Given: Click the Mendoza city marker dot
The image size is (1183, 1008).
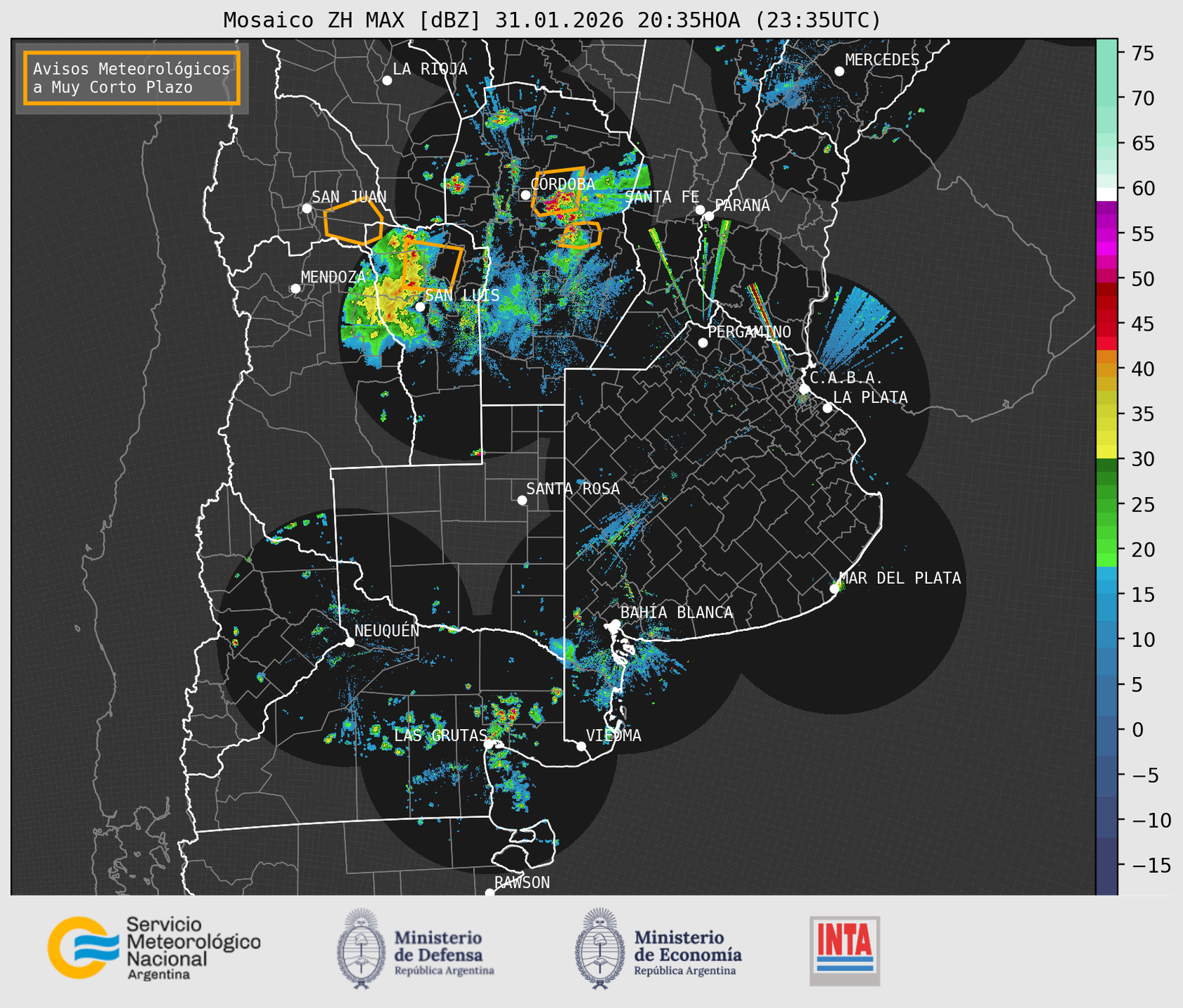Looking at the screenshot, I should coord(295,289).
